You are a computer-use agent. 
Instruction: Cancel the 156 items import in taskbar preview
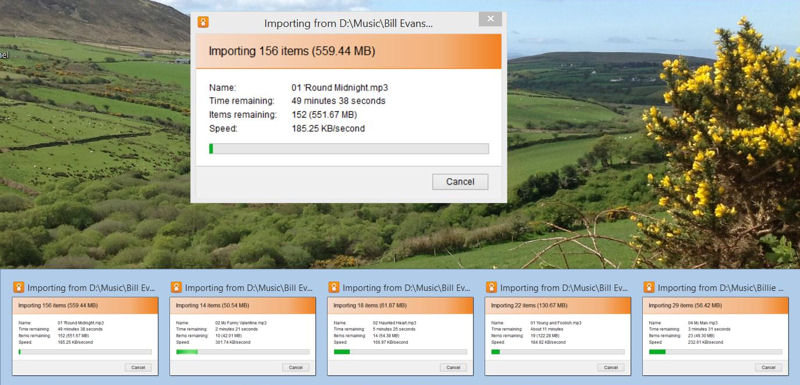(138, 367)
